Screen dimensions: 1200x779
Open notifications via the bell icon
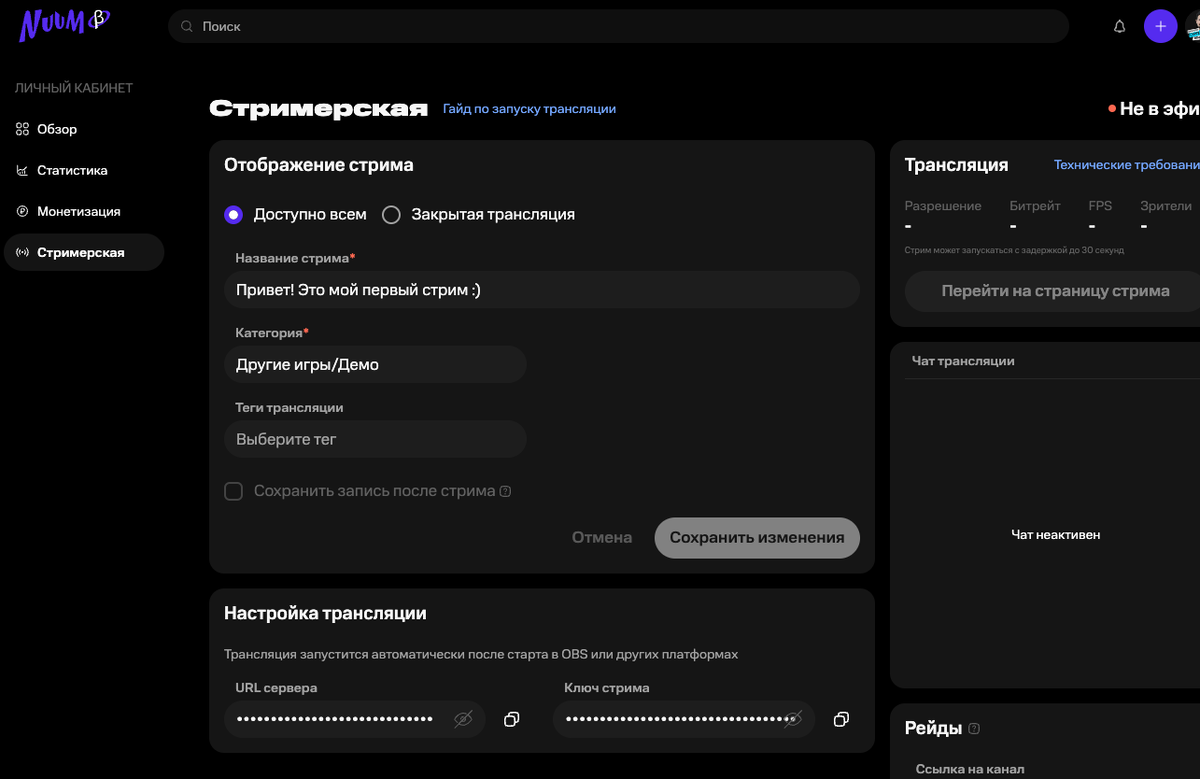[1119, 26]
